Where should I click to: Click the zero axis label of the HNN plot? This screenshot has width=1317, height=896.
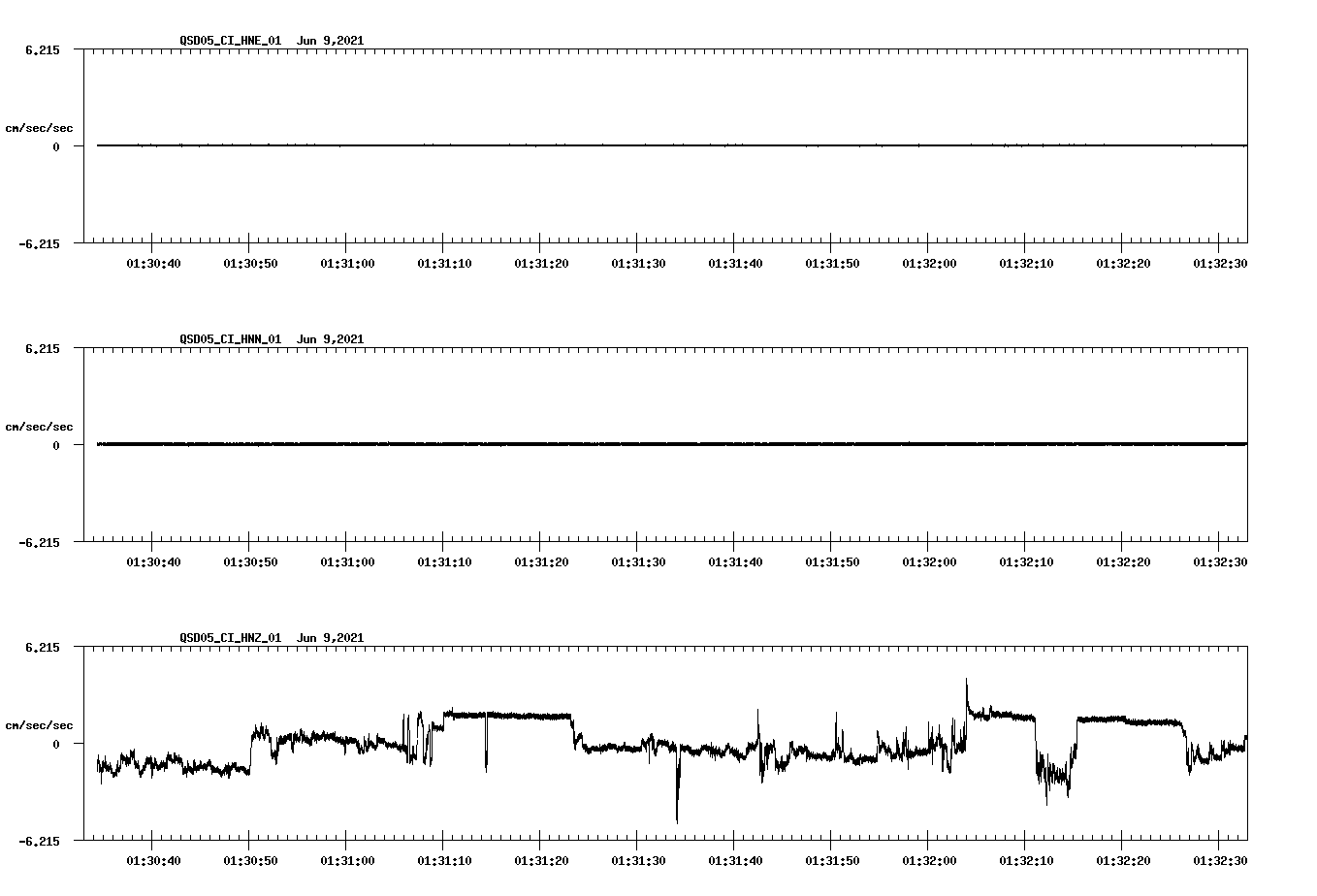pos(56,445)
